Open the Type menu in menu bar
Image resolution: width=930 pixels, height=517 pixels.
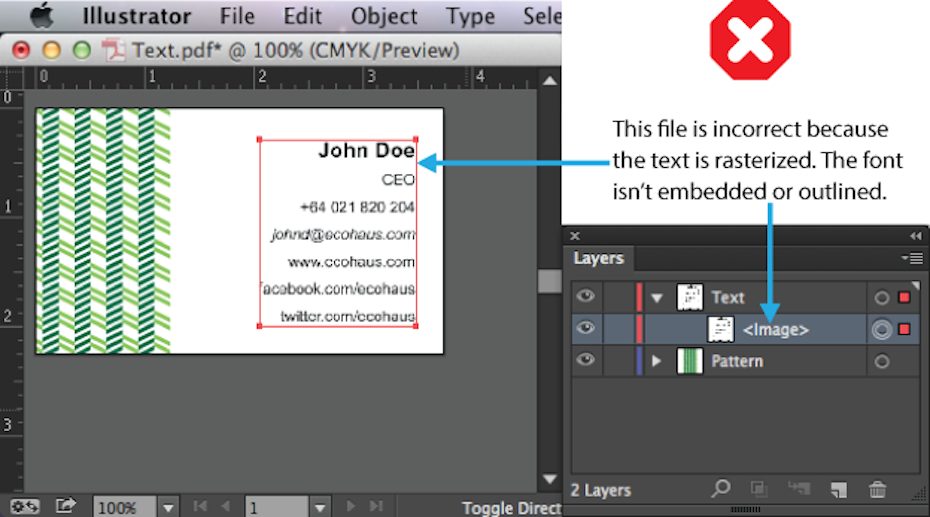(x=470, y=17)
